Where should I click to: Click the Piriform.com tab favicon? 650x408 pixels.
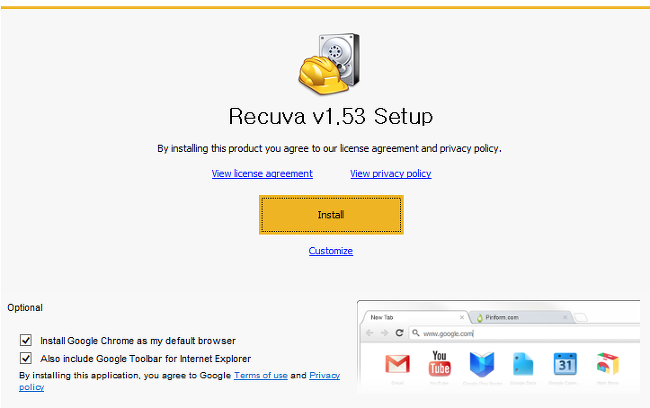[x=480, y=318]
